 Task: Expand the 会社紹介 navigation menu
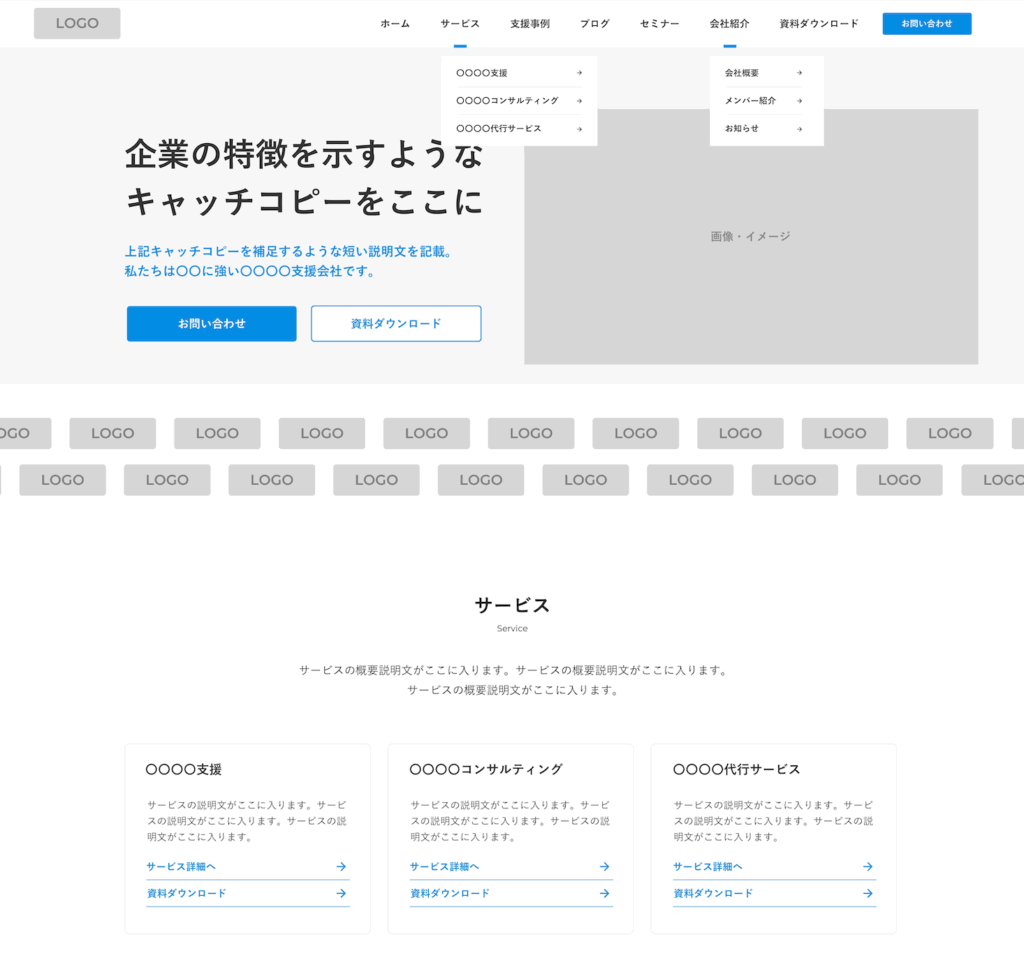coord(729,24)
